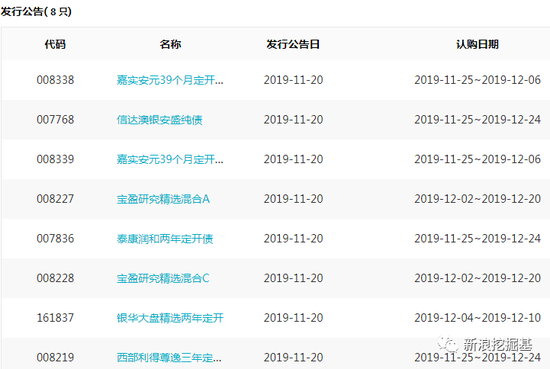This screenshot has width=550, height=369.
Task: Select fund code 007768
Action: coord(55,120)
